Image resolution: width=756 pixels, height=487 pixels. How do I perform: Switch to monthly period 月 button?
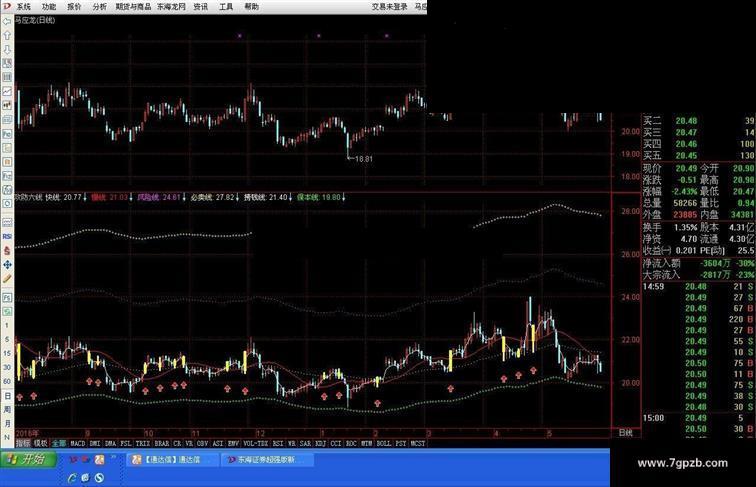pos(7,423)
